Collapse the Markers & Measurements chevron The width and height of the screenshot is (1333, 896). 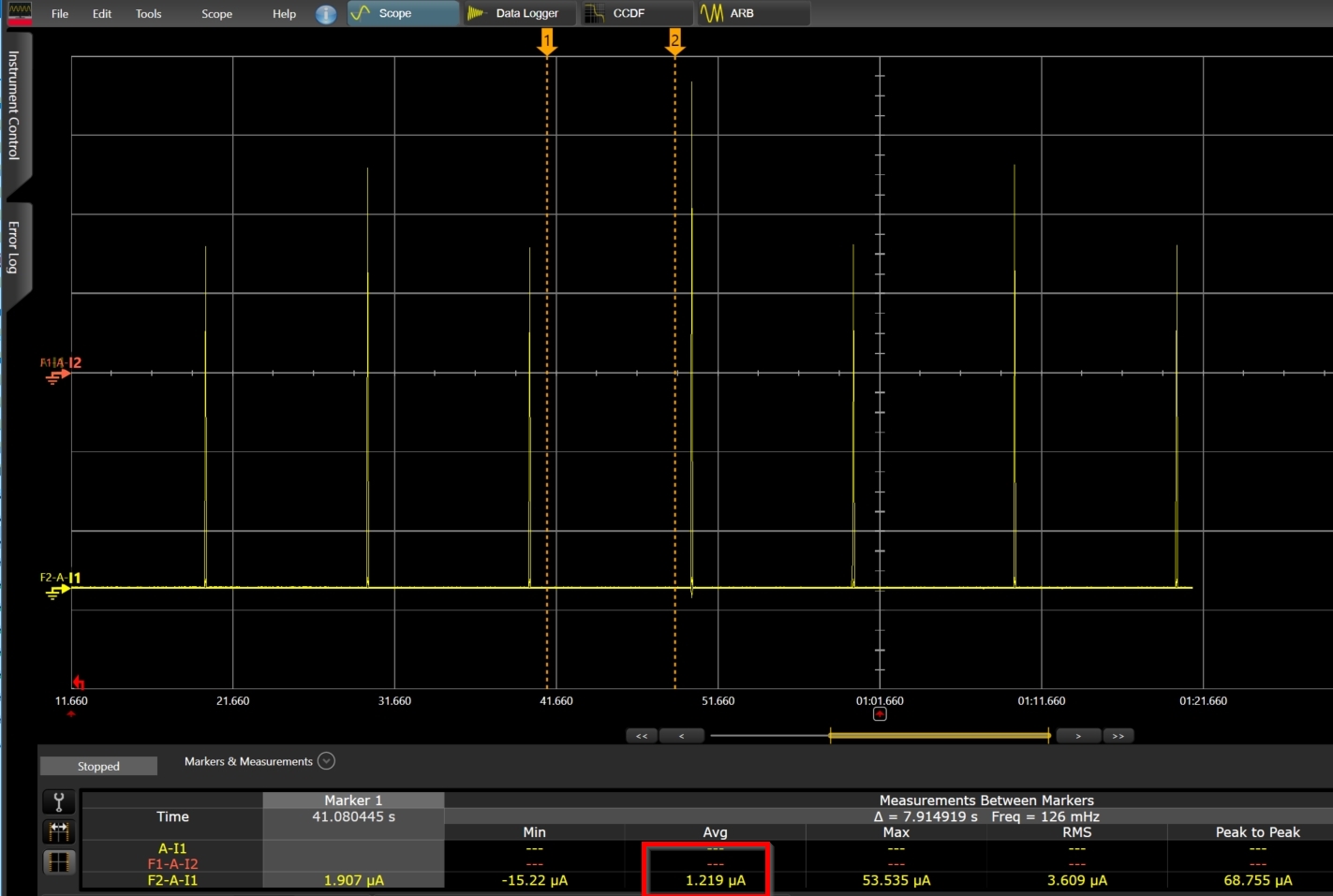coord(326,761)
